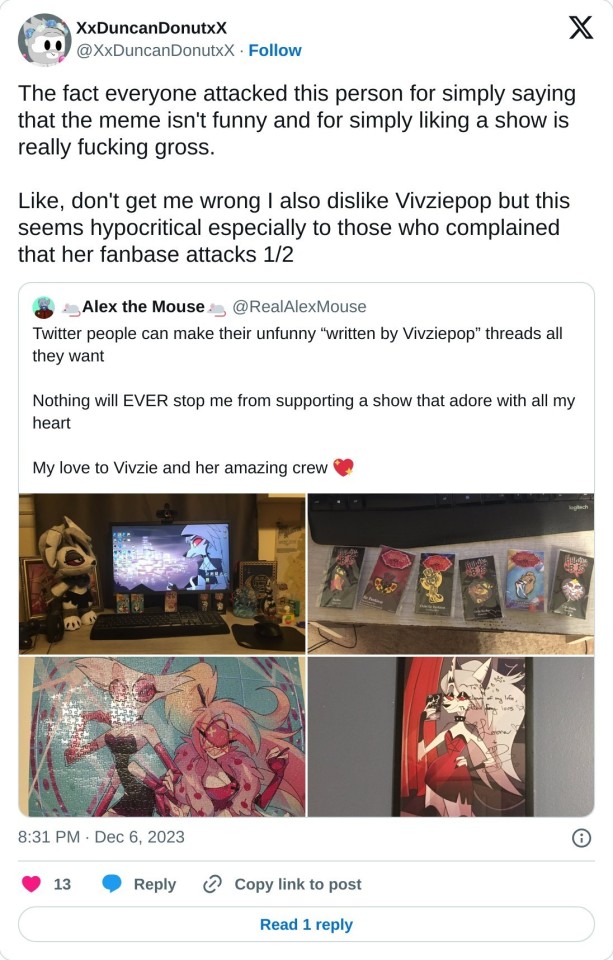View the signed red poster photo

tap(451, 737)
